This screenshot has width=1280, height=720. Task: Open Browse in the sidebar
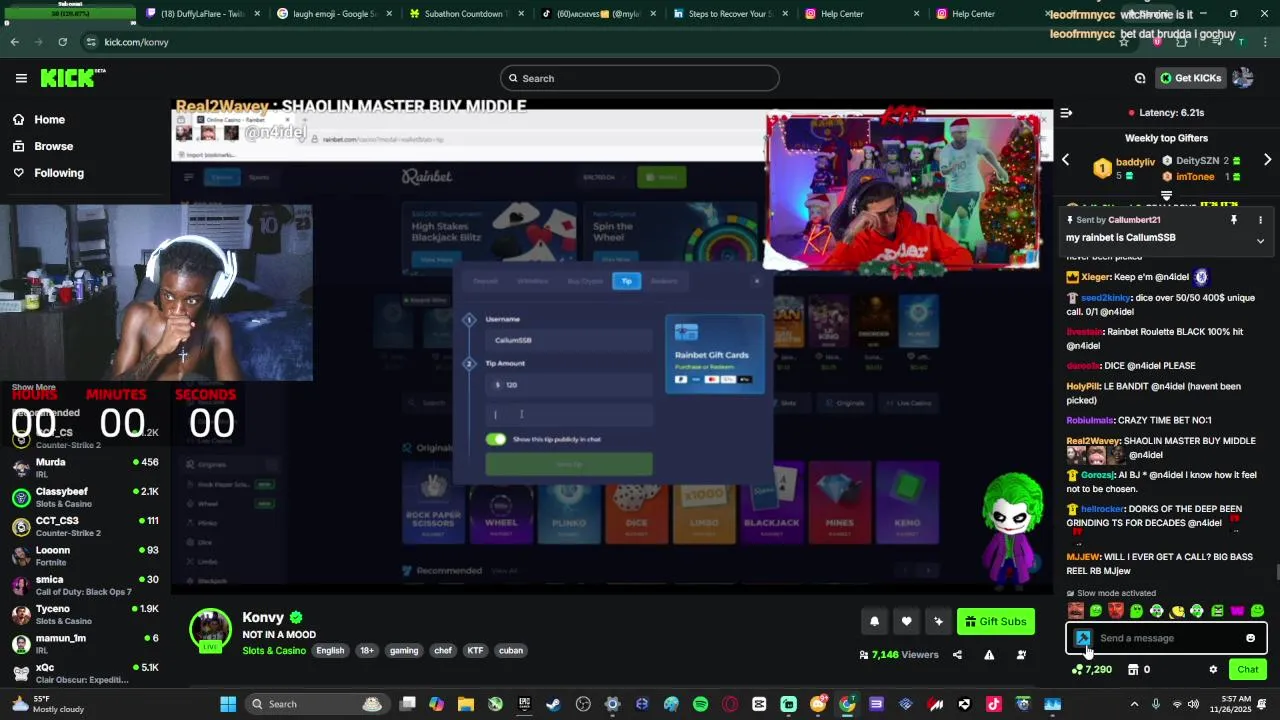click(53, 146)
